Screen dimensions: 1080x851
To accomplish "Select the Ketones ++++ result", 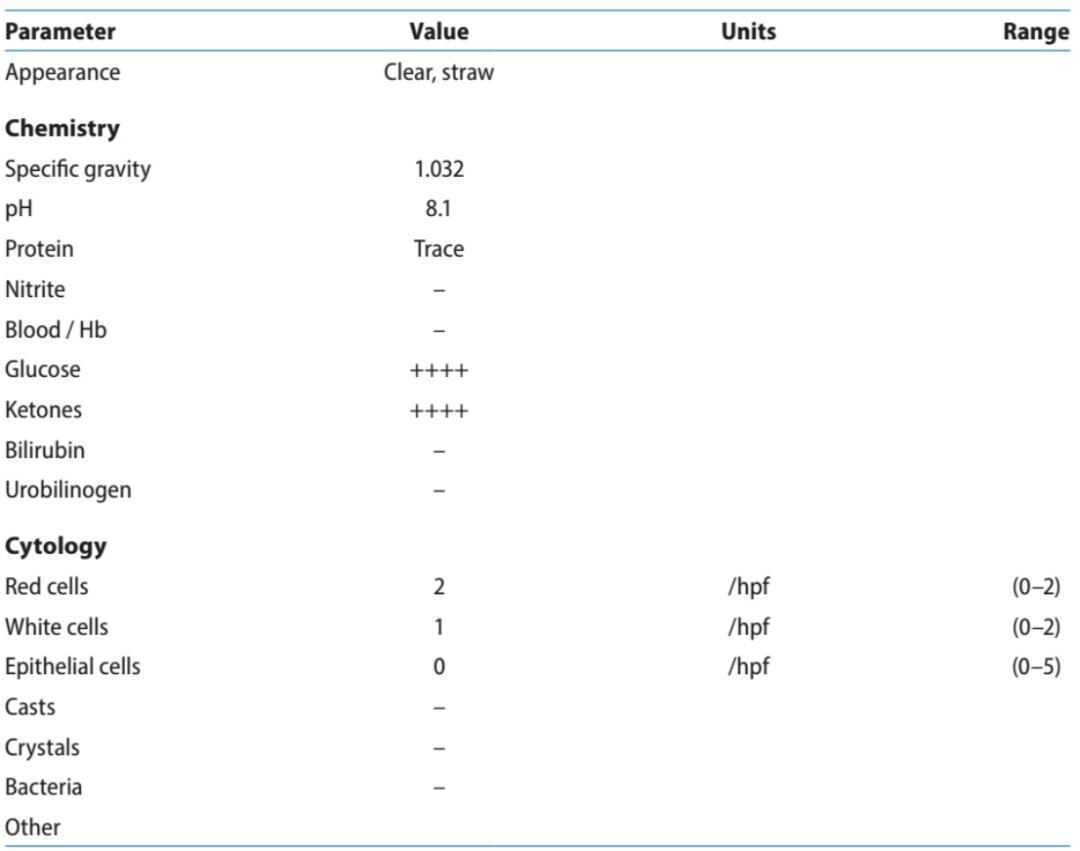I will [439, 411].
